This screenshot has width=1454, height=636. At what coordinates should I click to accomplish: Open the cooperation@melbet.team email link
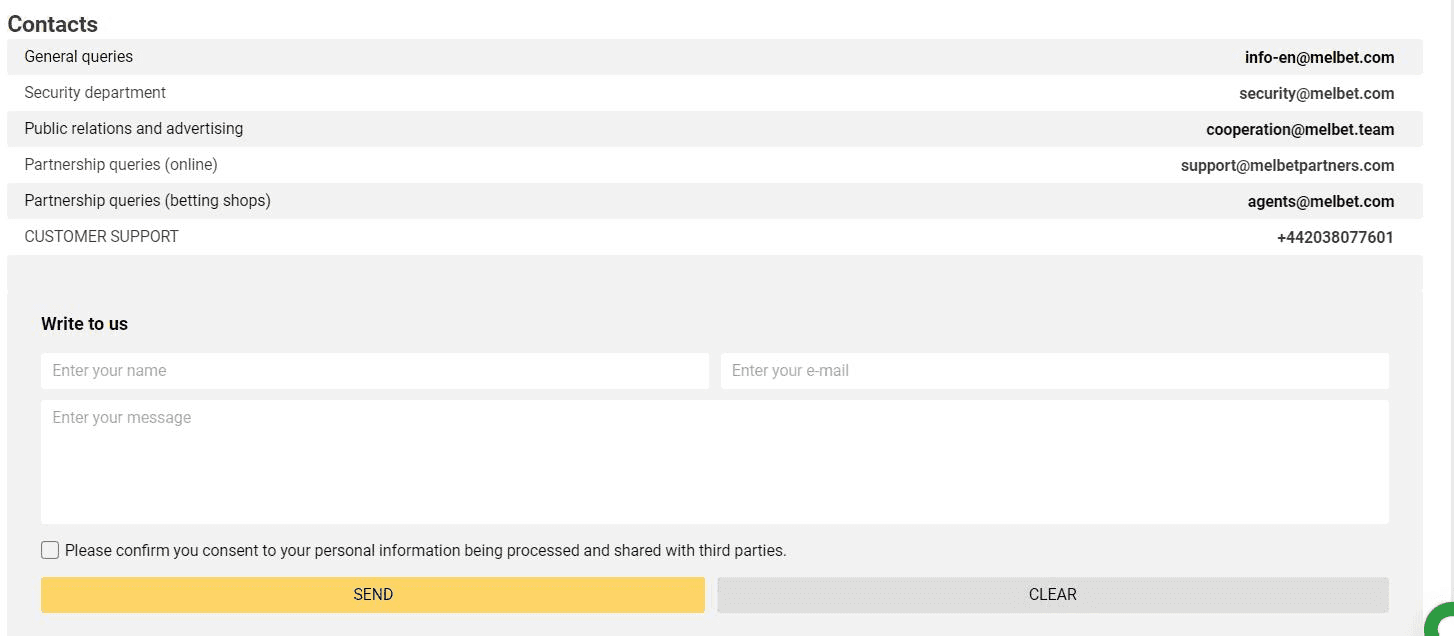(x=1300, y=130)
